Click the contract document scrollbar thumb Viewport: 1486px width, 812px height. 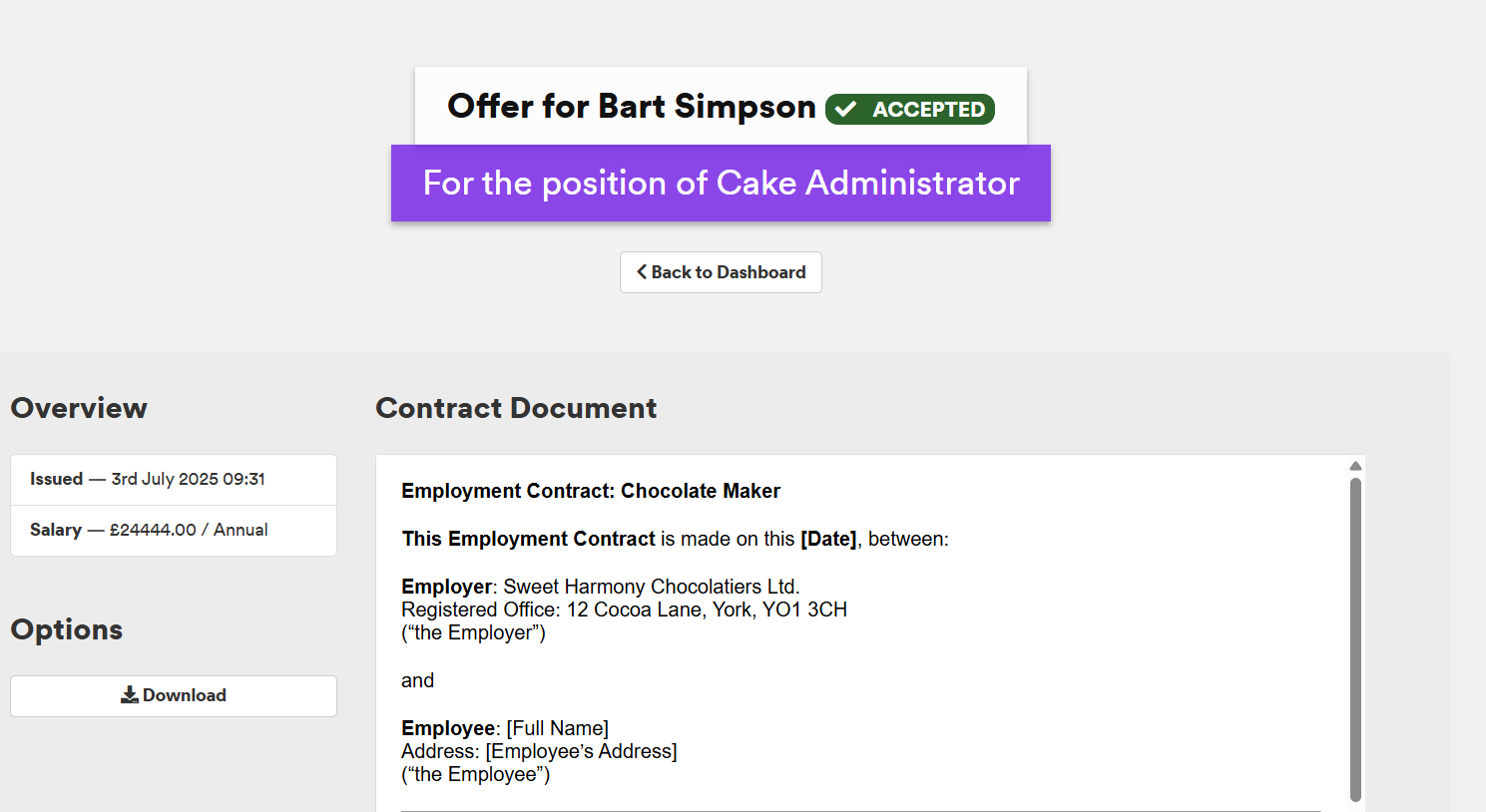point(1355,639)
